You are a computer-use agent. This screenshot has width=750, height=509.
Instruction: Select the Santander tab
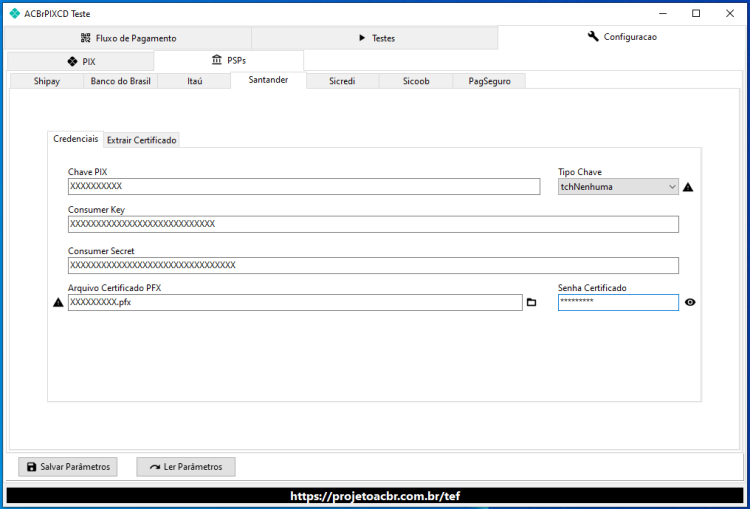click(x=268, y=80)
